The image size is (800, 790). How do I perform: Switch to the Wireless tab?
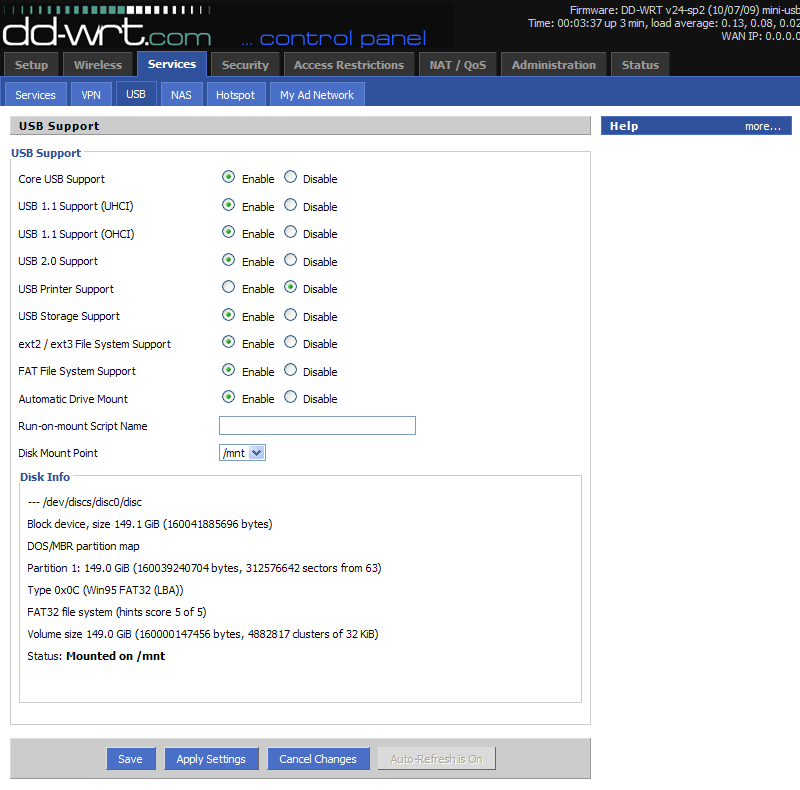(97, 63)
